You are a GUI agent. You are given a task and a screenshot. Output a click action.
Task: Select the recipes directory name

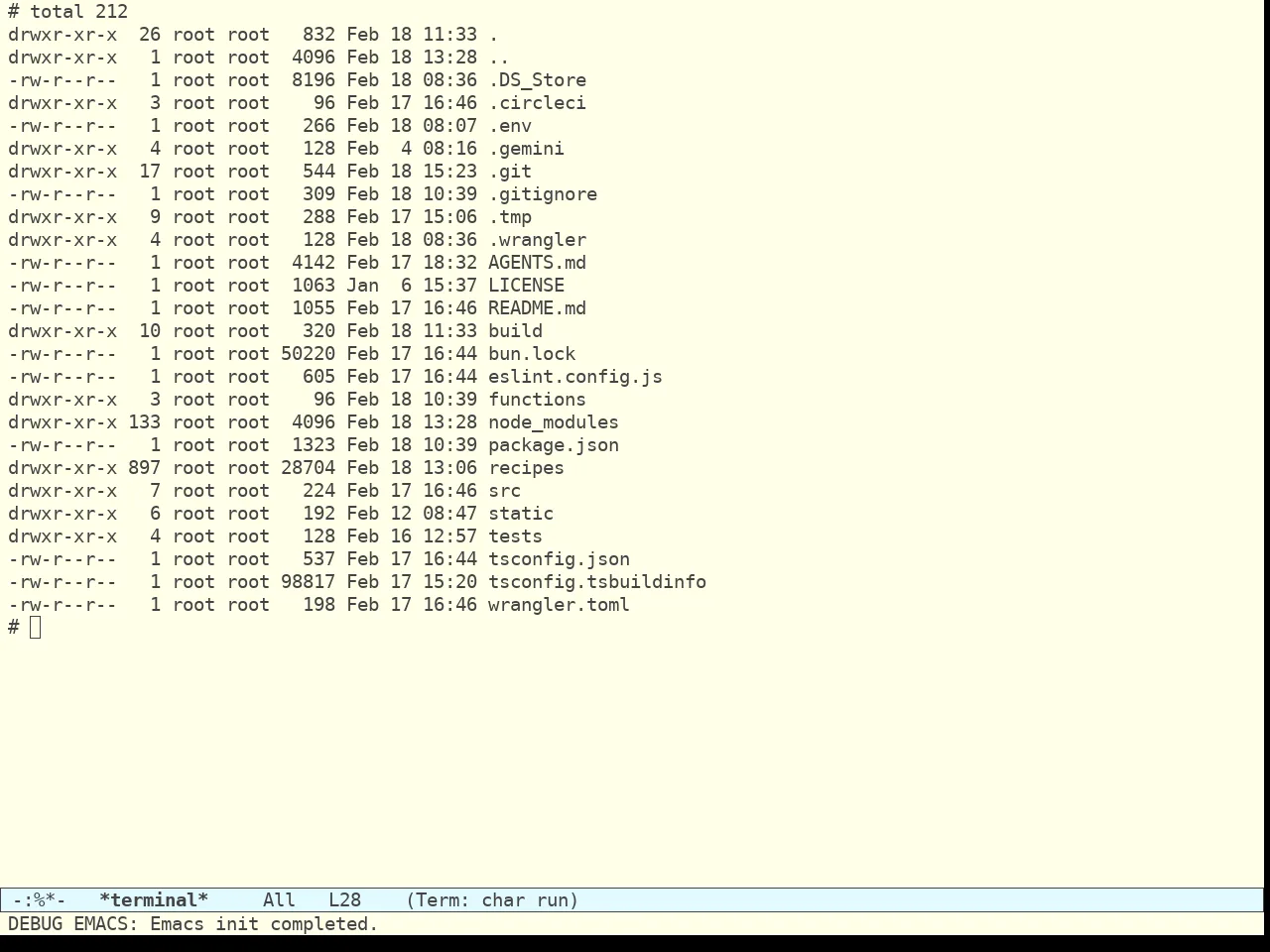click(526, 468)
